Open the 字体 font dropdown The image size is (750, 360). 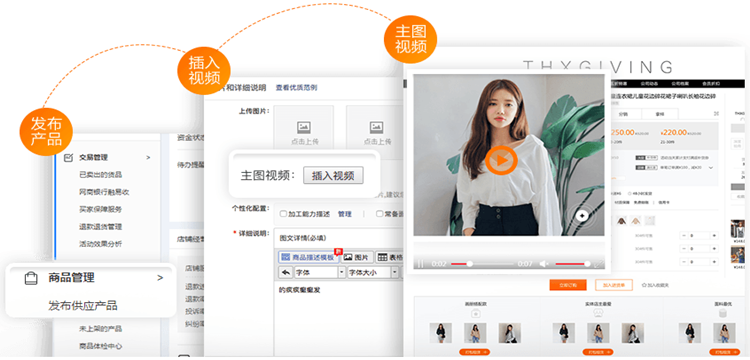pyautogui.click(x=320, y=273)
